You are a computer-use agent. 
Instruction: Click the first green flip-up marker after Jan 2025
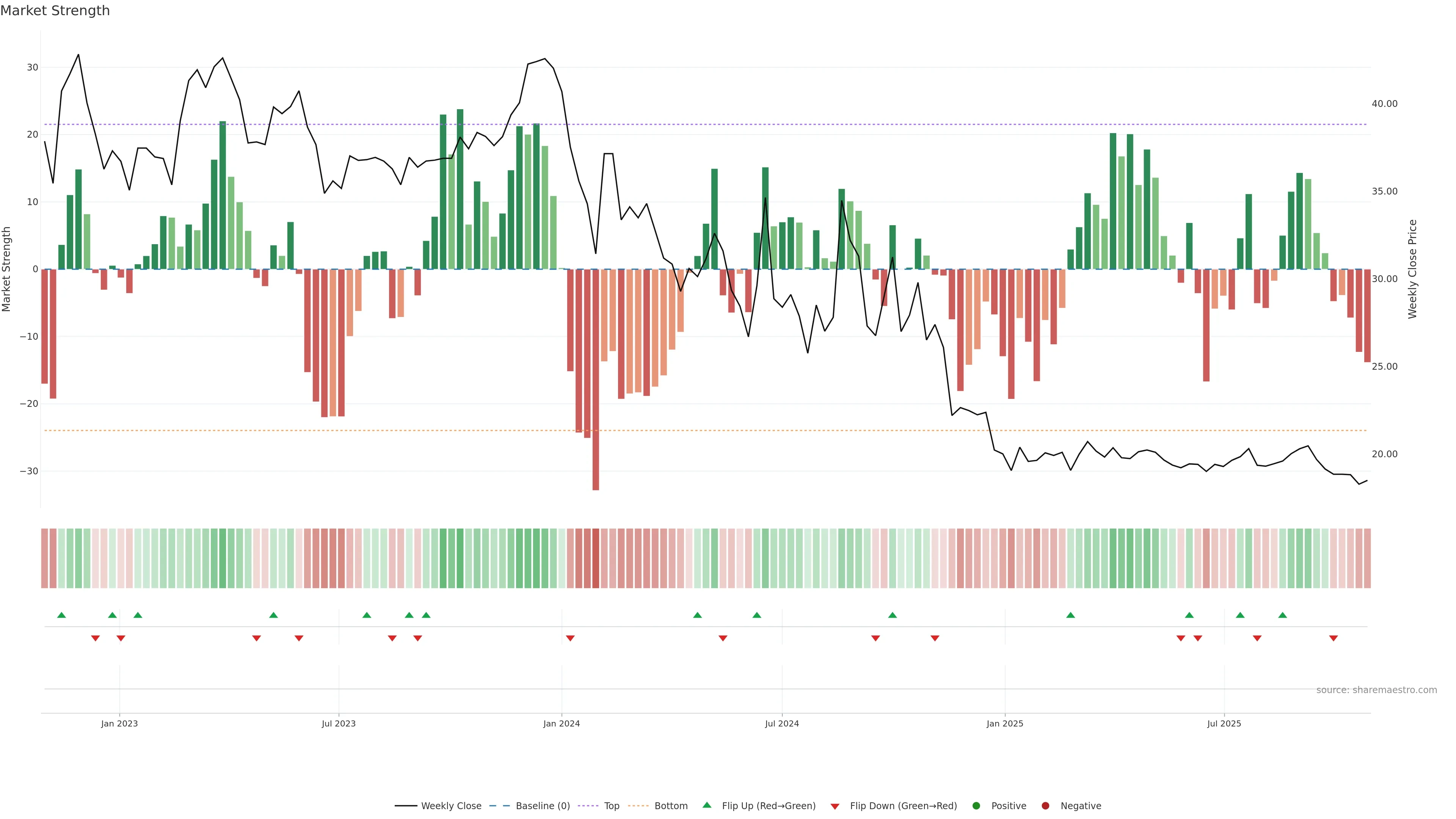click(x=1070, y=615)
